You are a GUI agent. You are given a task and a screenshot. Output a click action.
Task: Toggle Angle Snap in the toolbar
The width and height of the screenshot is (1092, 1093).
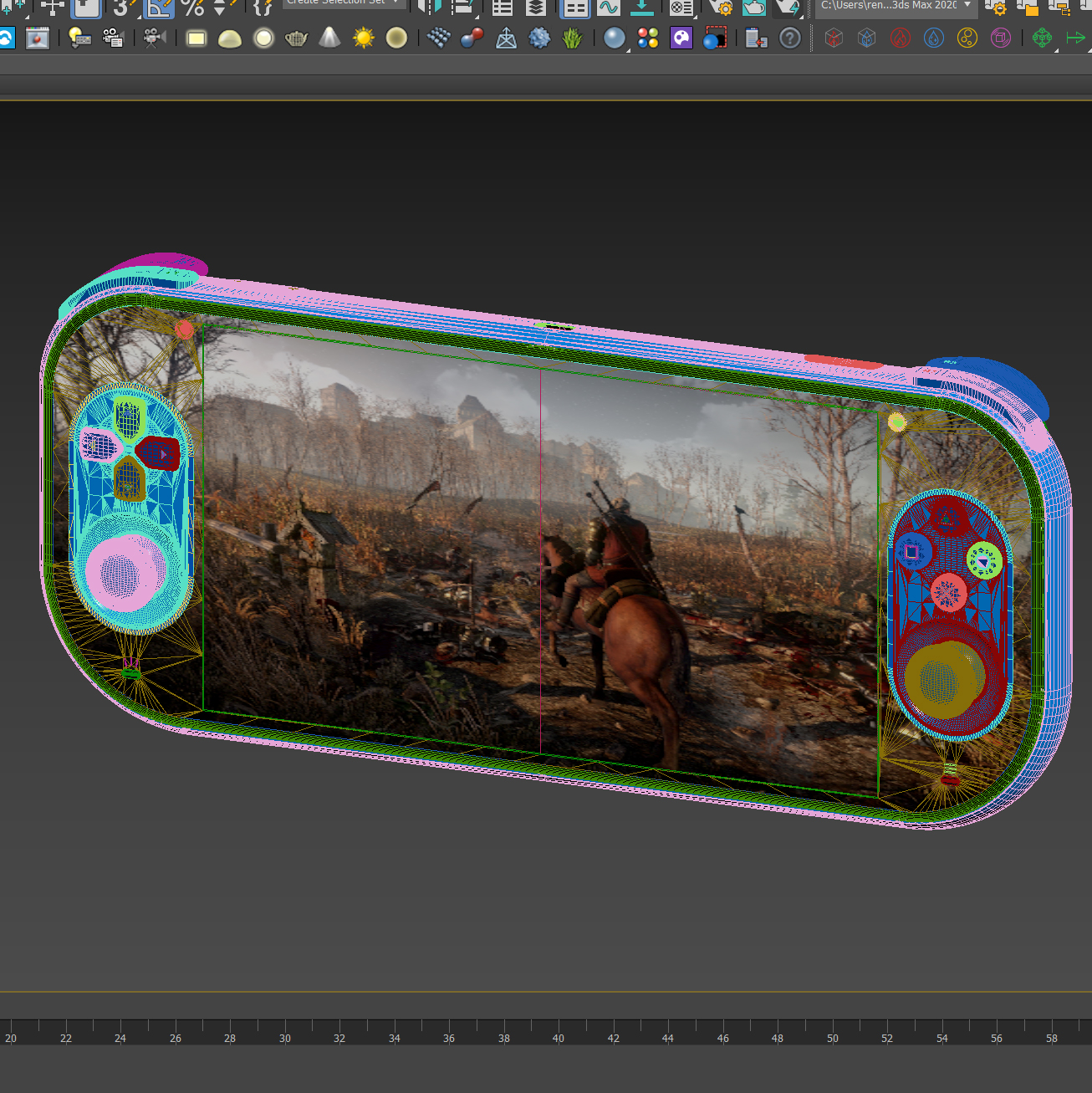tap(159, 8)
